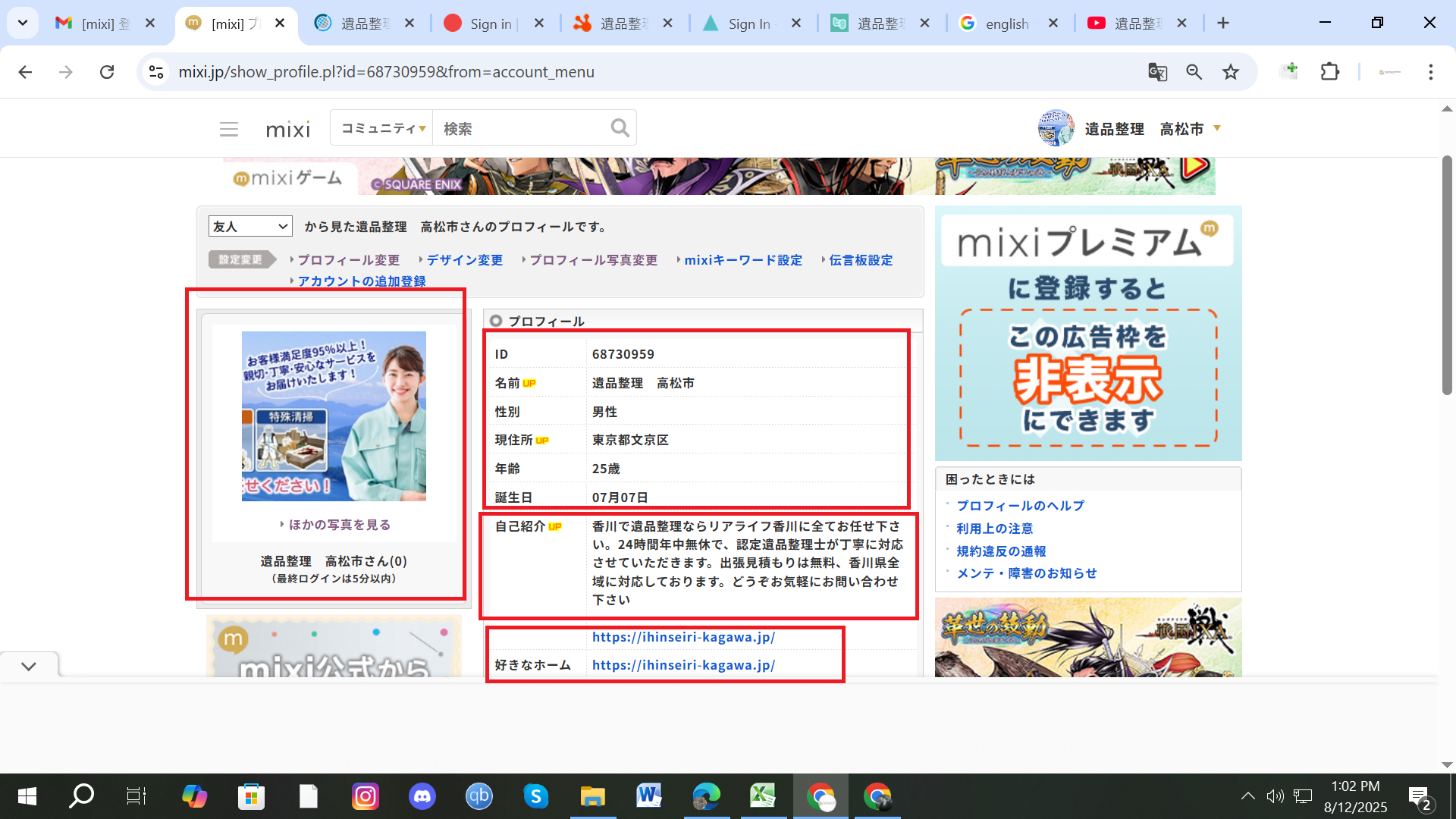The width and height of the screenshot is (1456, 819).
Task: Click the search magnifier icon in mixi header
Action: coord(620,128)
